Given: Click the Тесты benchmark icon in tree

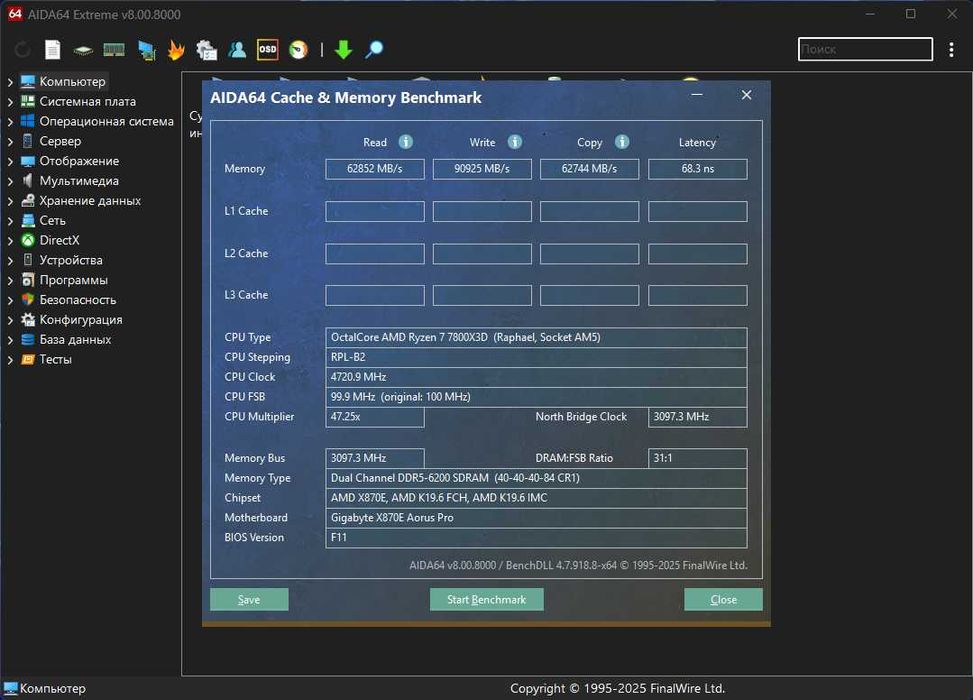Looking at the screenshot, I should coord(27,359).
